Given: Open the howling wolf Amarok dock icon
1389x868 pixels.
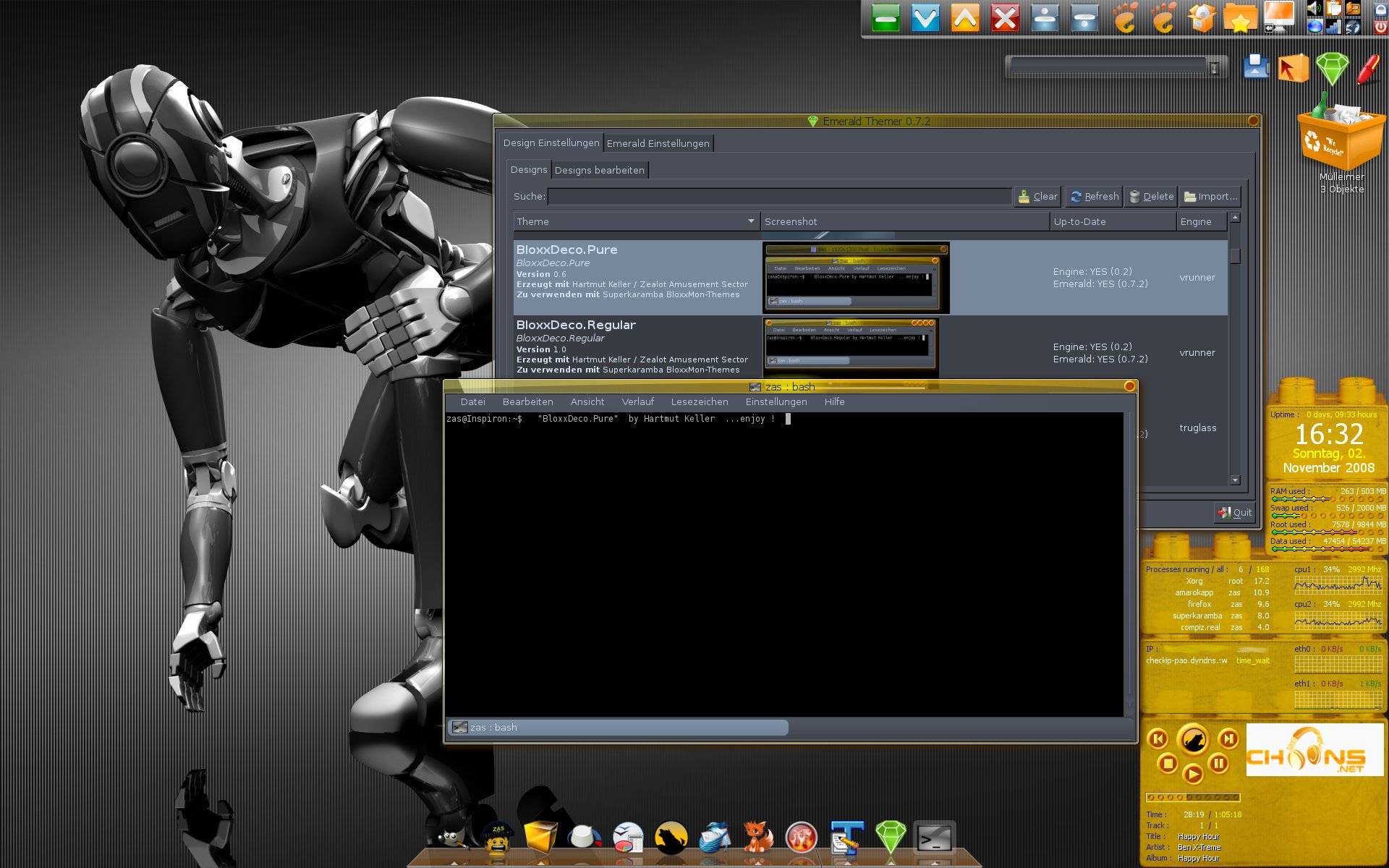Looking at the screenshot, I should (671, 838).
